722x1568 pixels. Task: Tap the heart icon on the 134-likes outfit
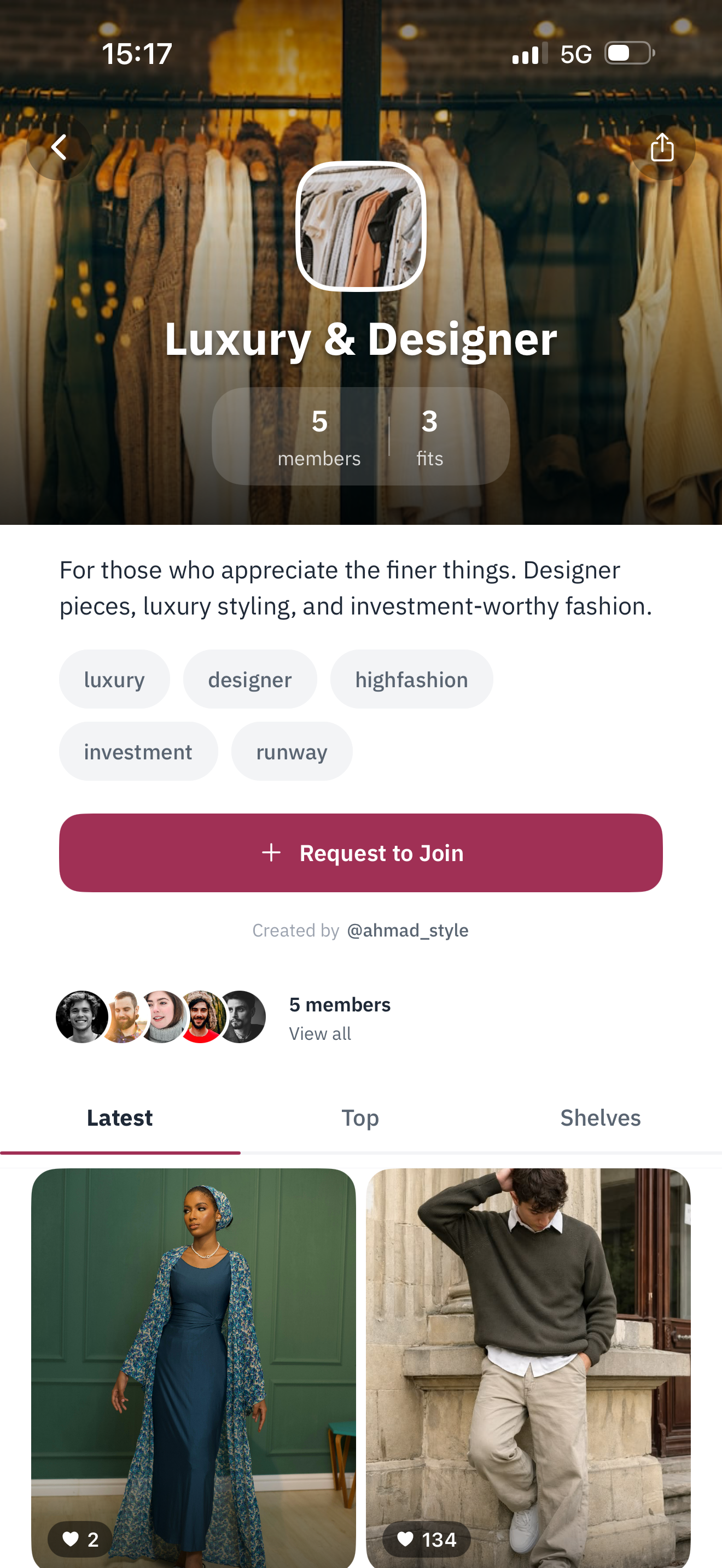click(405, 1539)
